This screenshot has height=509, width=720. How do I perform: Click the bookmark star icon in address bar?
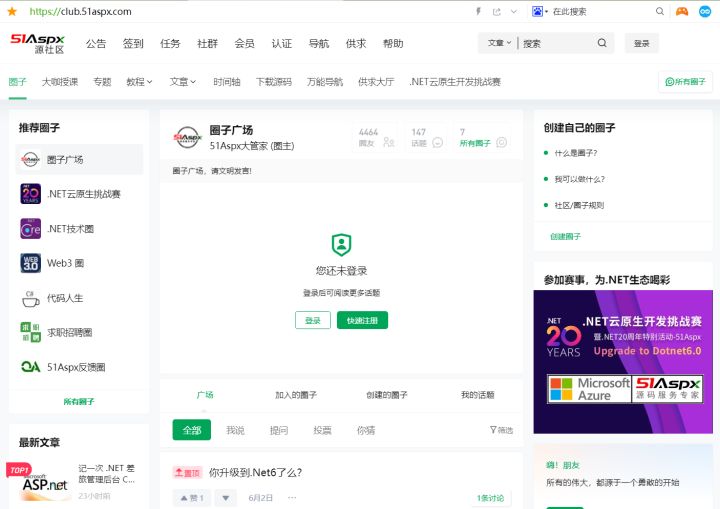tap(12, 11)
